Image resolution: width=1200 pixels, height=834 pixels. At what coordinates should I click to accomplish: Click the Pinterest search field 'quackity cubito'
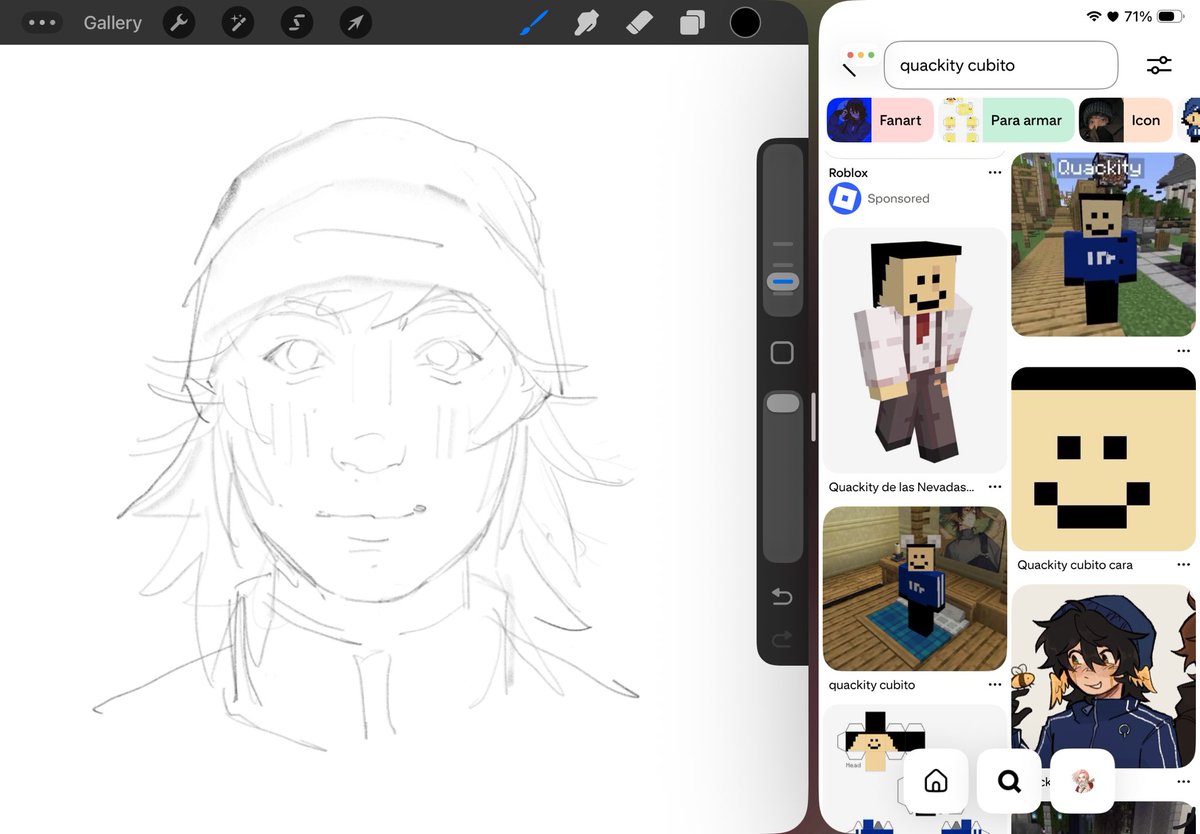[x=1001, y=65]
